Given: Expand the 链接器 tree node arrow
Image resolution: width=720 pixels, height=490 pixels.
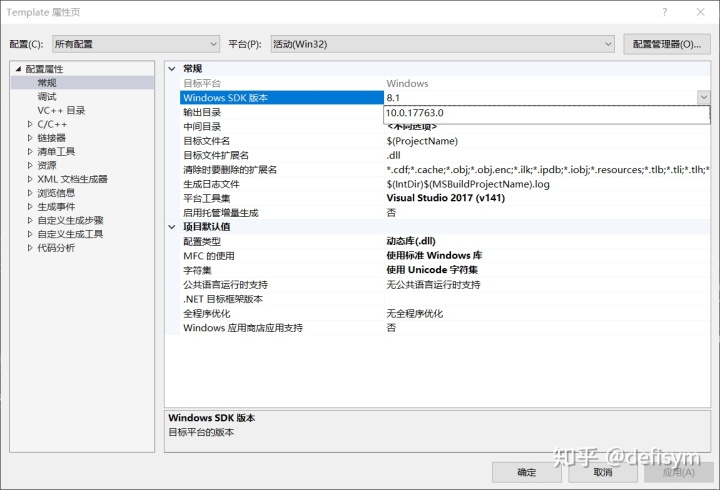Looking at the screenshot, I should pyautogui.click(x=30, y=138).
